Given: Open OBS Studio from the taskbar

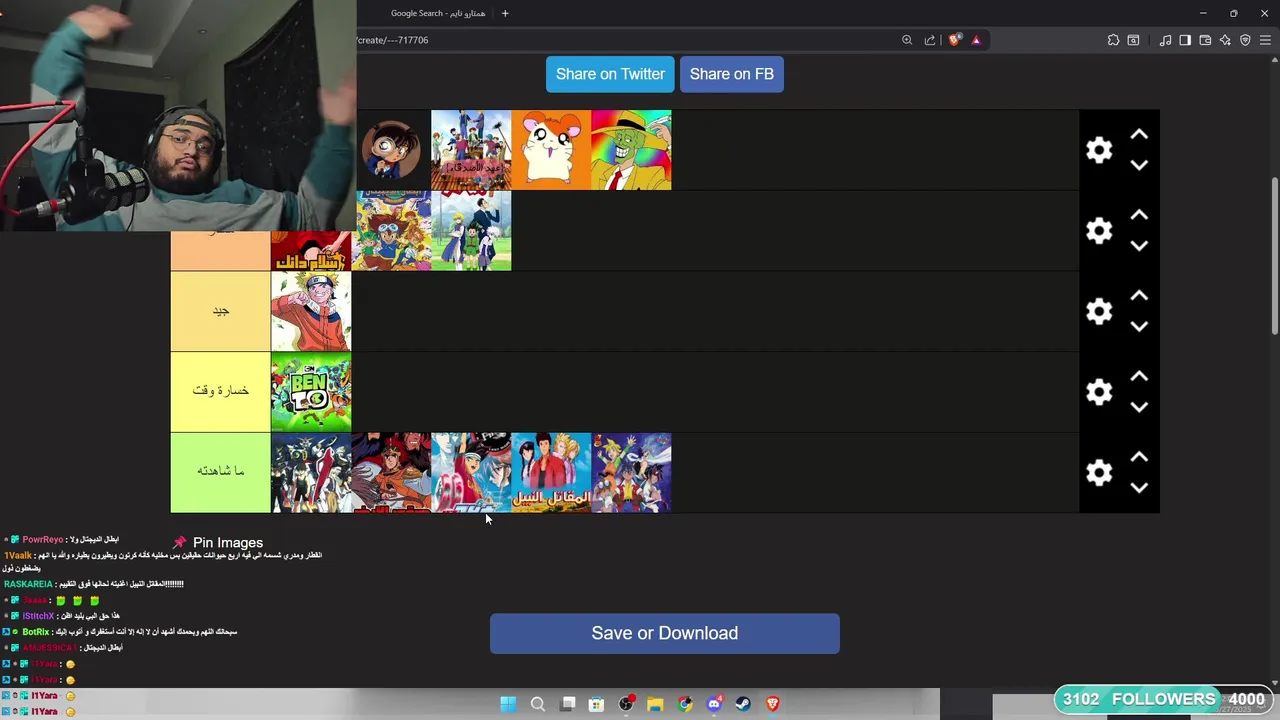Looking at the screenshot, I should [626, 704].
